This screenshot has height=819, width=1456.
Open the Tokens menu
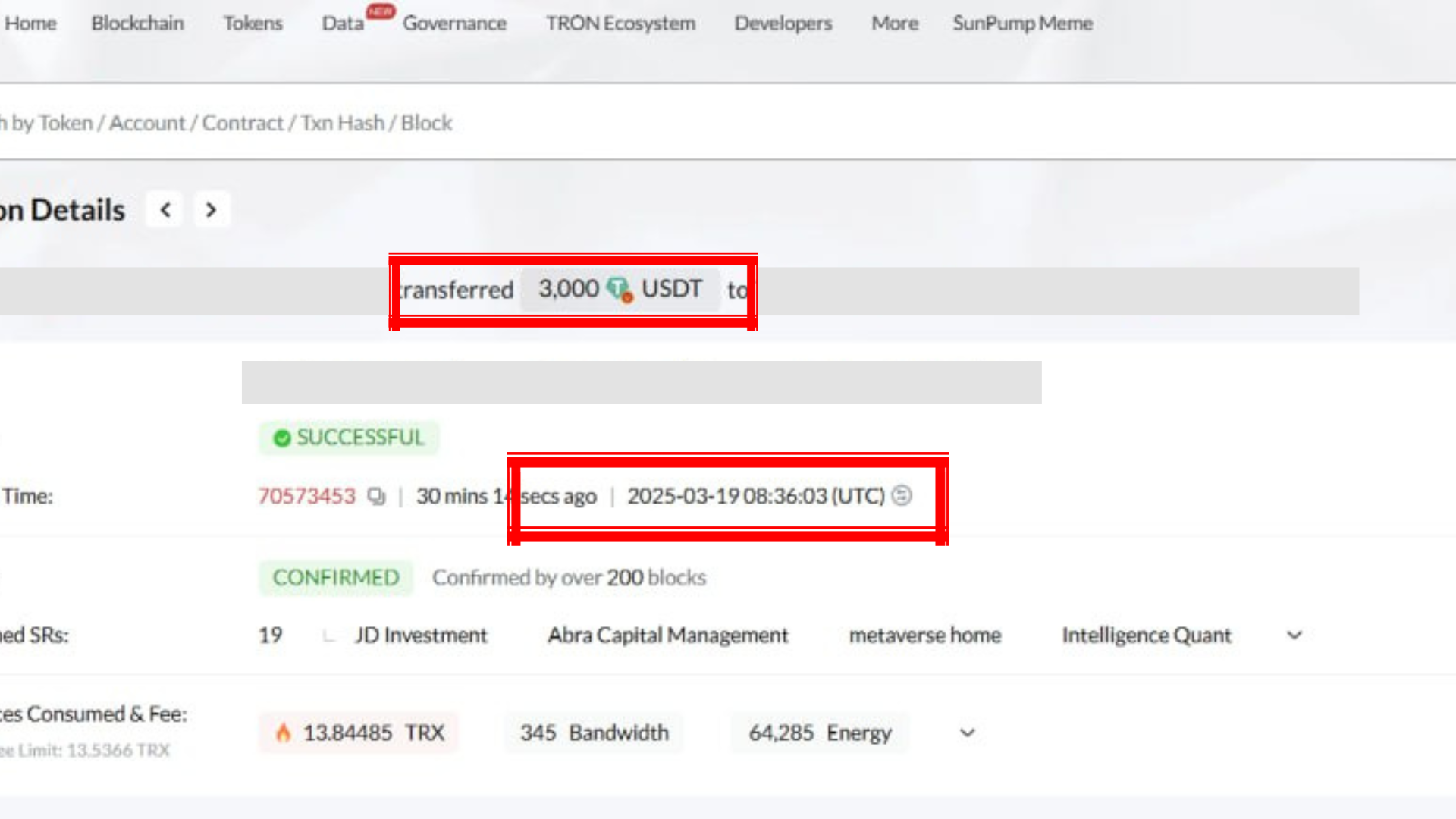click(253, 24)
